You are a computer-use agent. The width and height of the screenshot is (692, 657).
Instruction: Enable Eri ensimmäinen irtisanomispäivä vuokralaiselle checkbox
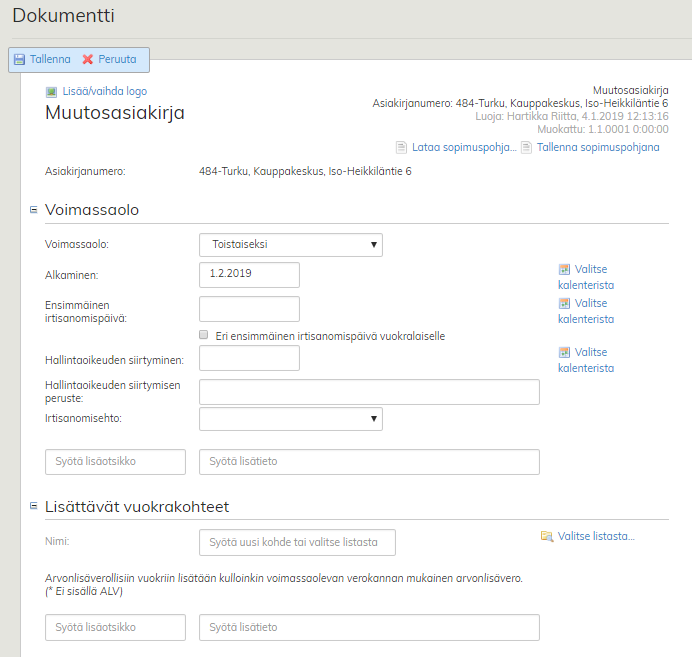tap(204, 336)
